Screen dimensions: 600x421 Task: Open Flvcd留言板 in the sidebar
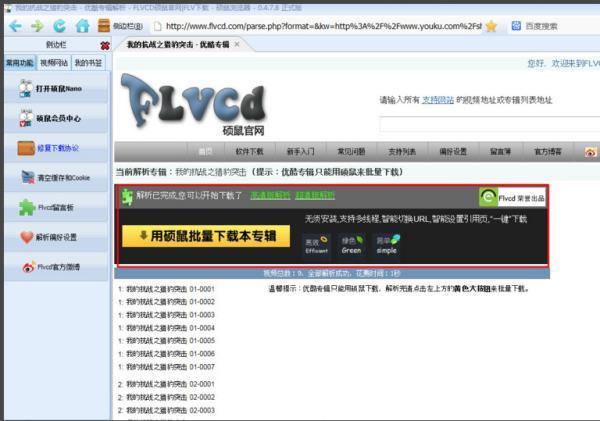click(x=57, y=207)
